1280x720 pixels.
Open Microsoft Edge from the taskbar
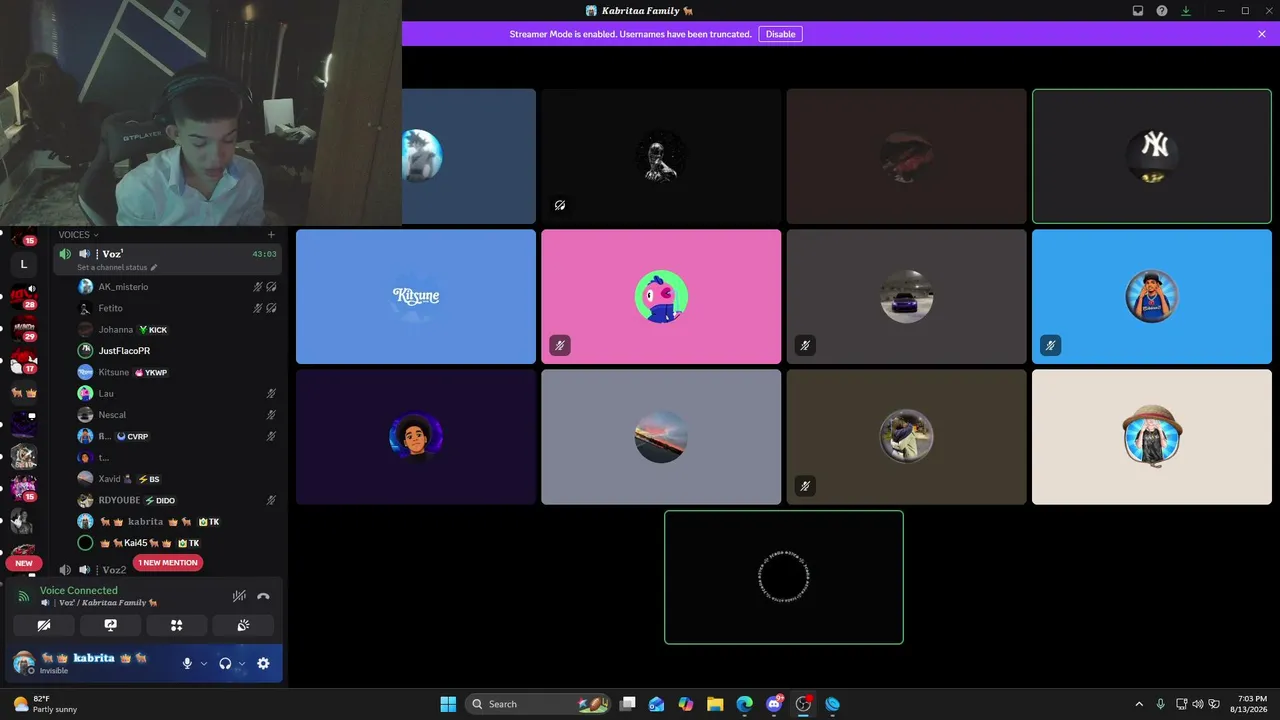tap(744, 704)
